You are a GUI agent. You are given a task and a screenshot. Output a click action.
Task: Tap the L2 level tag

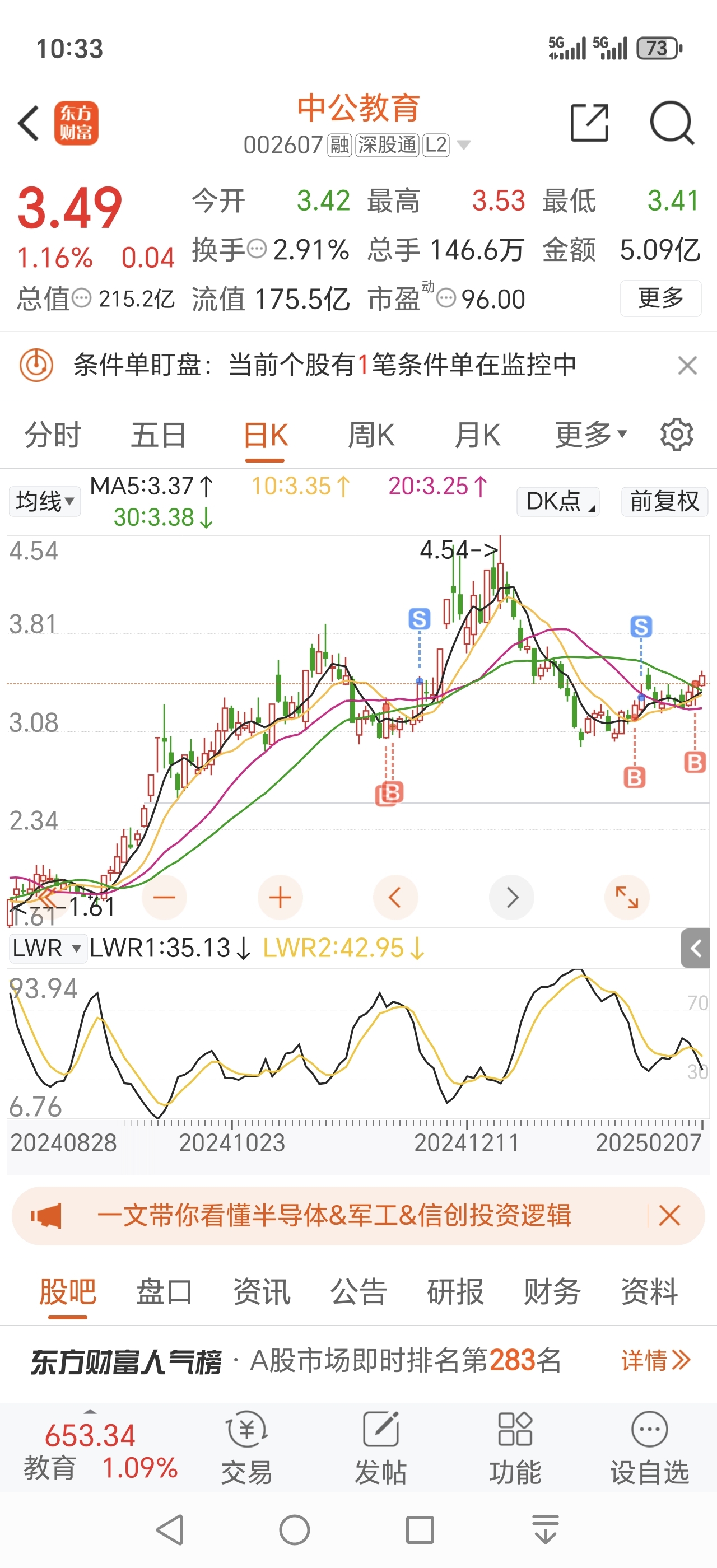pyautogui.click(x=436, y=145)
